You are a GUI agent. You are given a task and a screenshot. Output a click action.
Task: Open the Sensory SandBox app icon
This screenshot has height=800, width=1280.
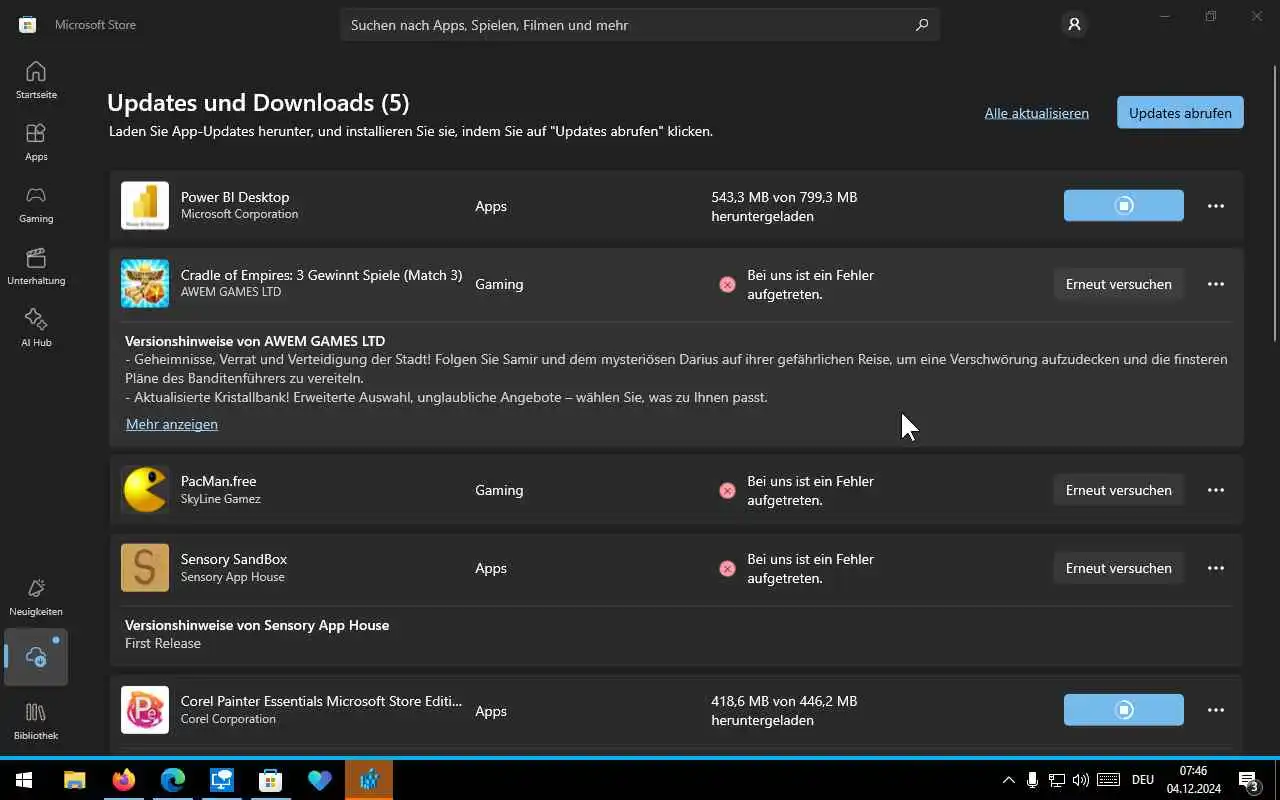click(x=145, y=568)
